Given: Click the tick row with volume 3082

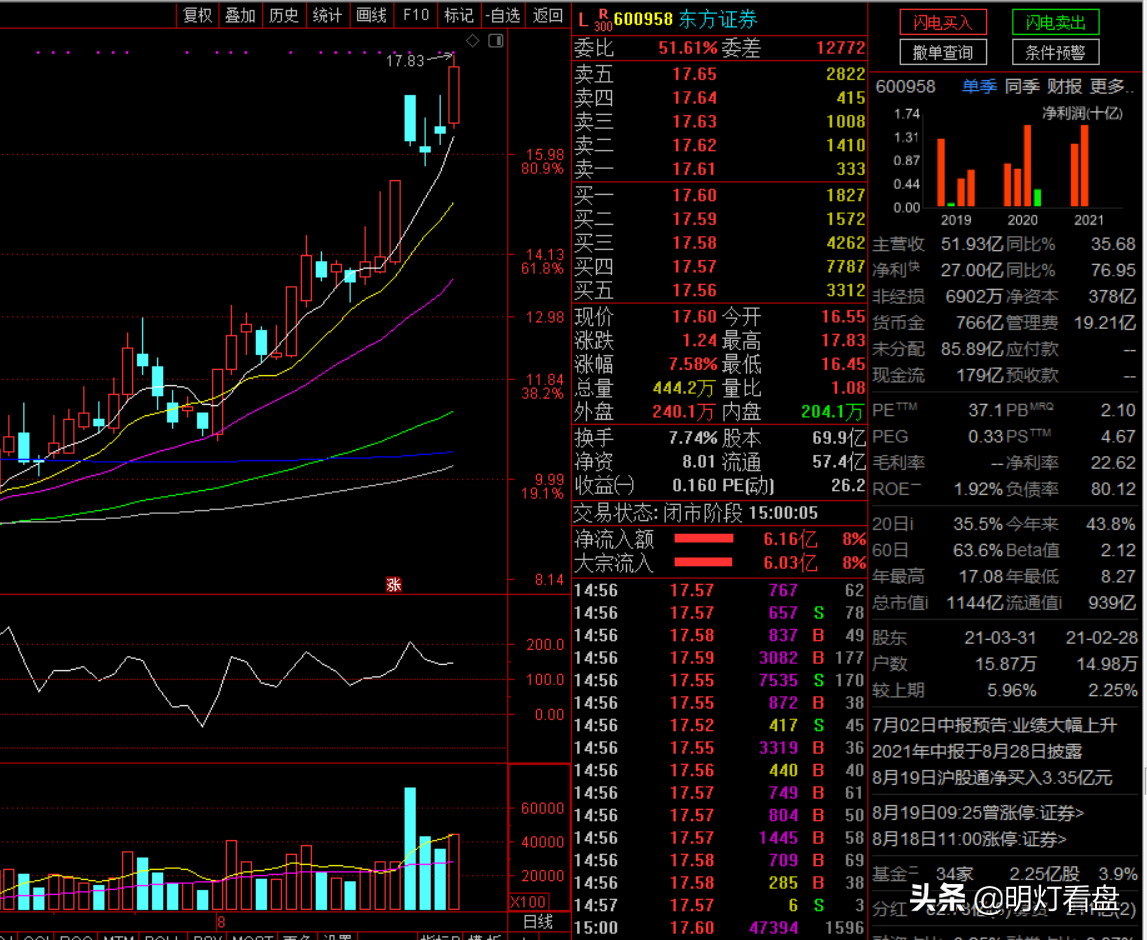Looking at the screenshot, I should [x=718, y=658].
